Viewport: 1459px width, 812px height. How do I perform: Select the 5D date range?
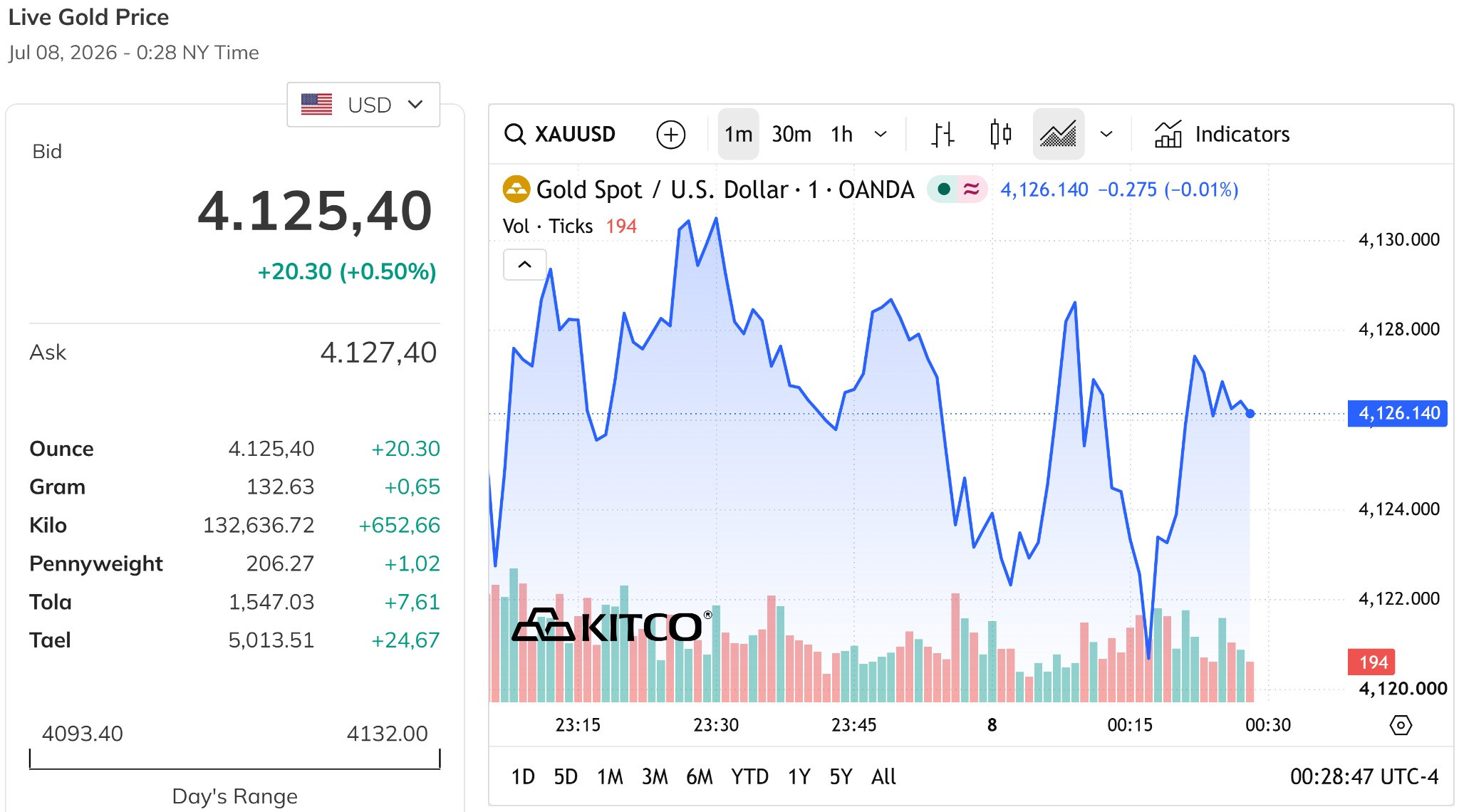(x=566, y=776)
